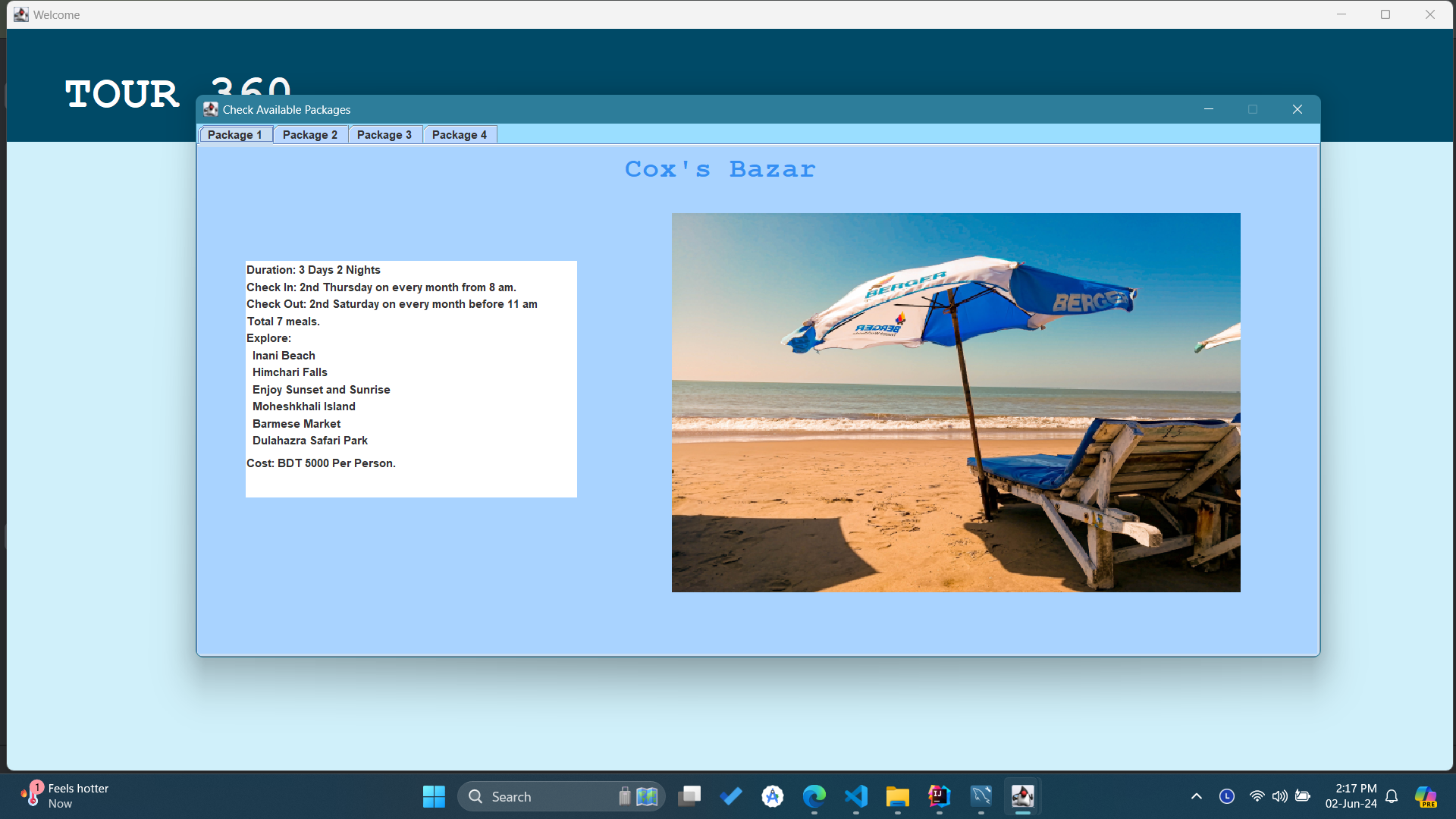Click the volume icon in system tray
The height and width of the screenshot is (819, 1456).
coord(1278,796)
